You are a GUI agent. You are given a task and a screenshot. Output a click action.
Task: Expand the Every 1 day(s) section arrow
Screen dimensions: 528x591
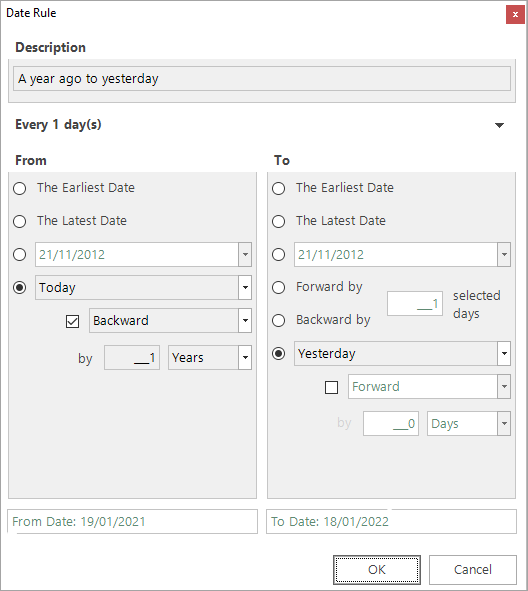(x=499, y=125)
